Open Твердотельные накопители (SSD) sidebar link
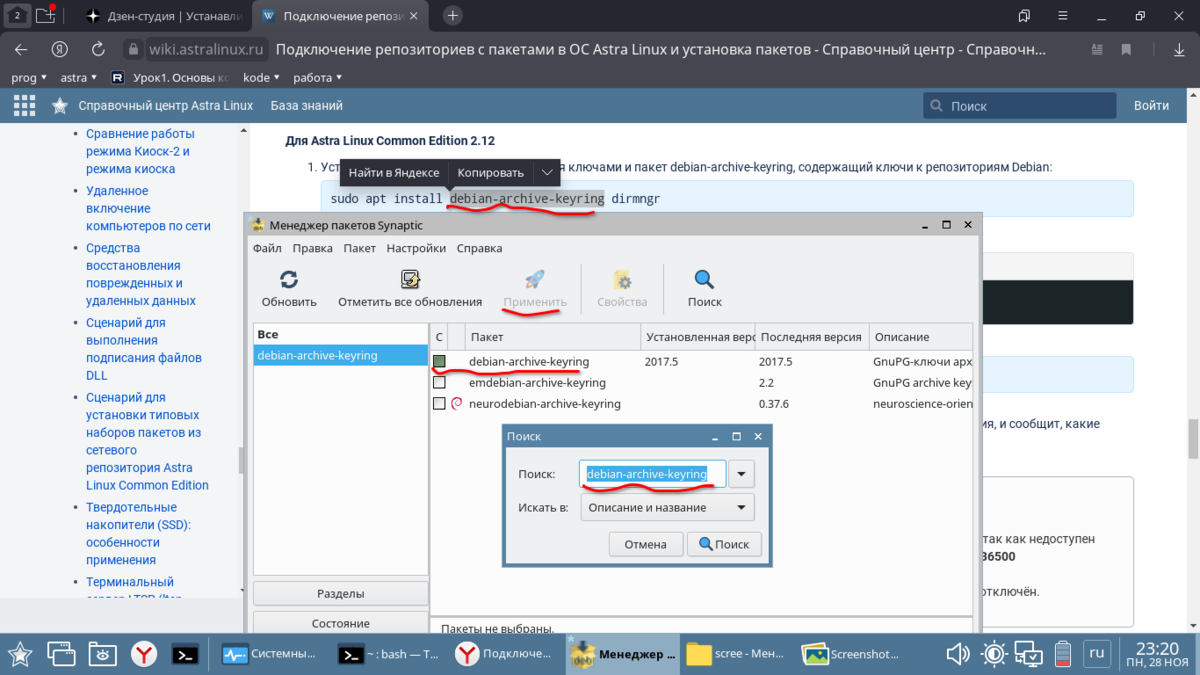Viewport: 1200px width, 675px height. 138,534
